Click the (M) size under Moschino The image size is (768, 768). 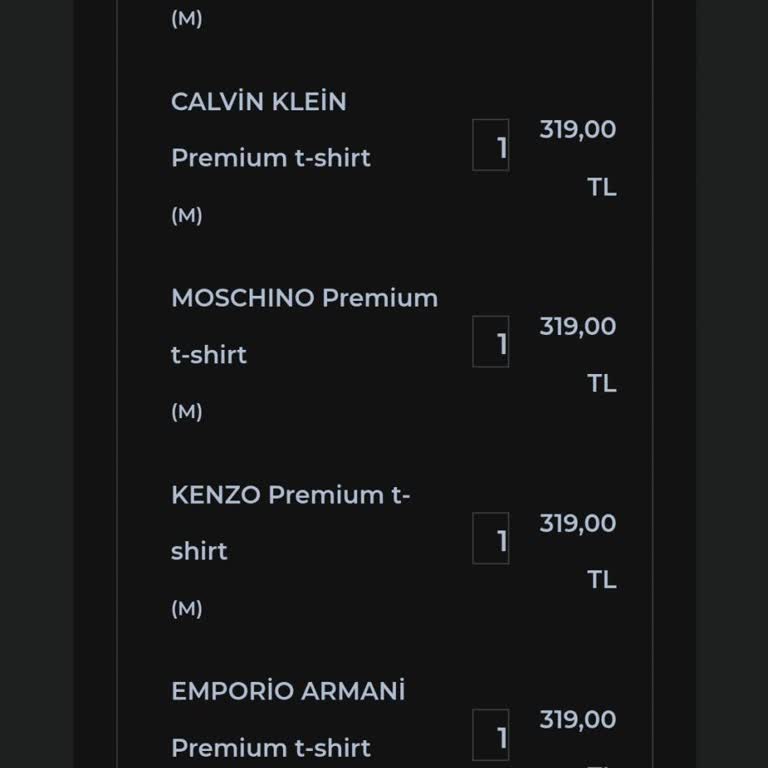point(187,411)
